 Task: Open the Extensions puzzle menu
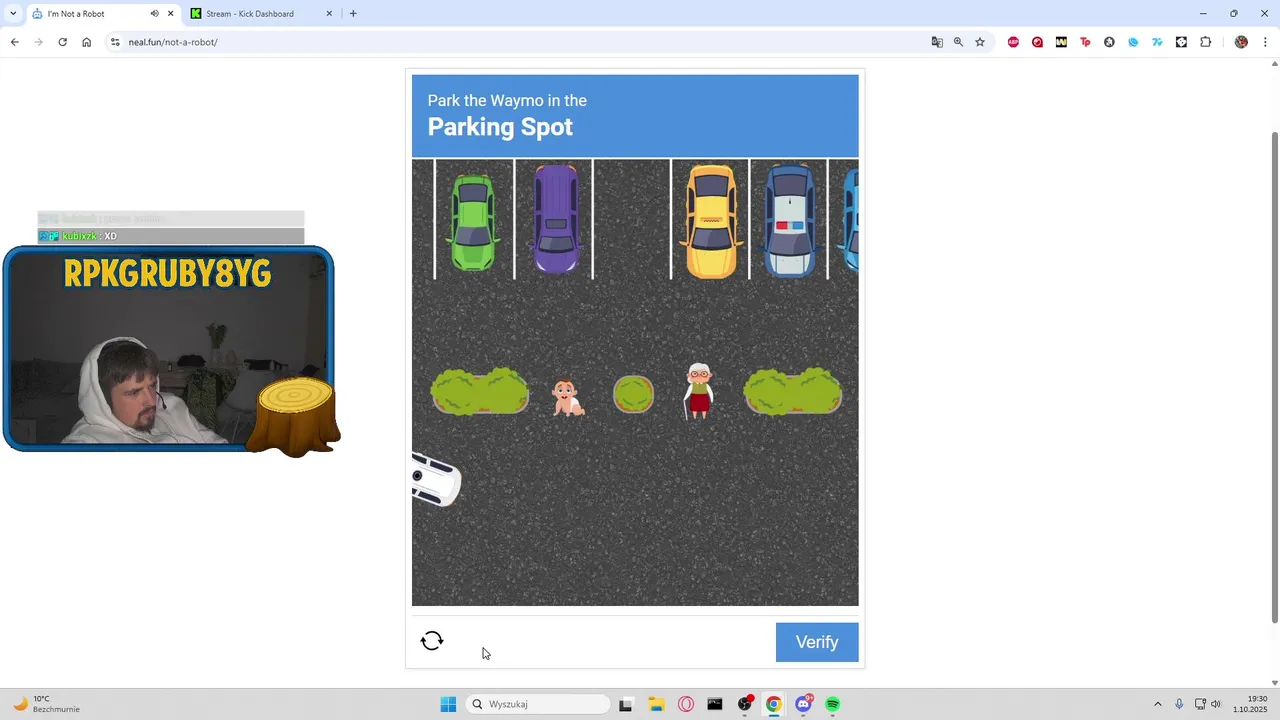tap(1205, 42)
